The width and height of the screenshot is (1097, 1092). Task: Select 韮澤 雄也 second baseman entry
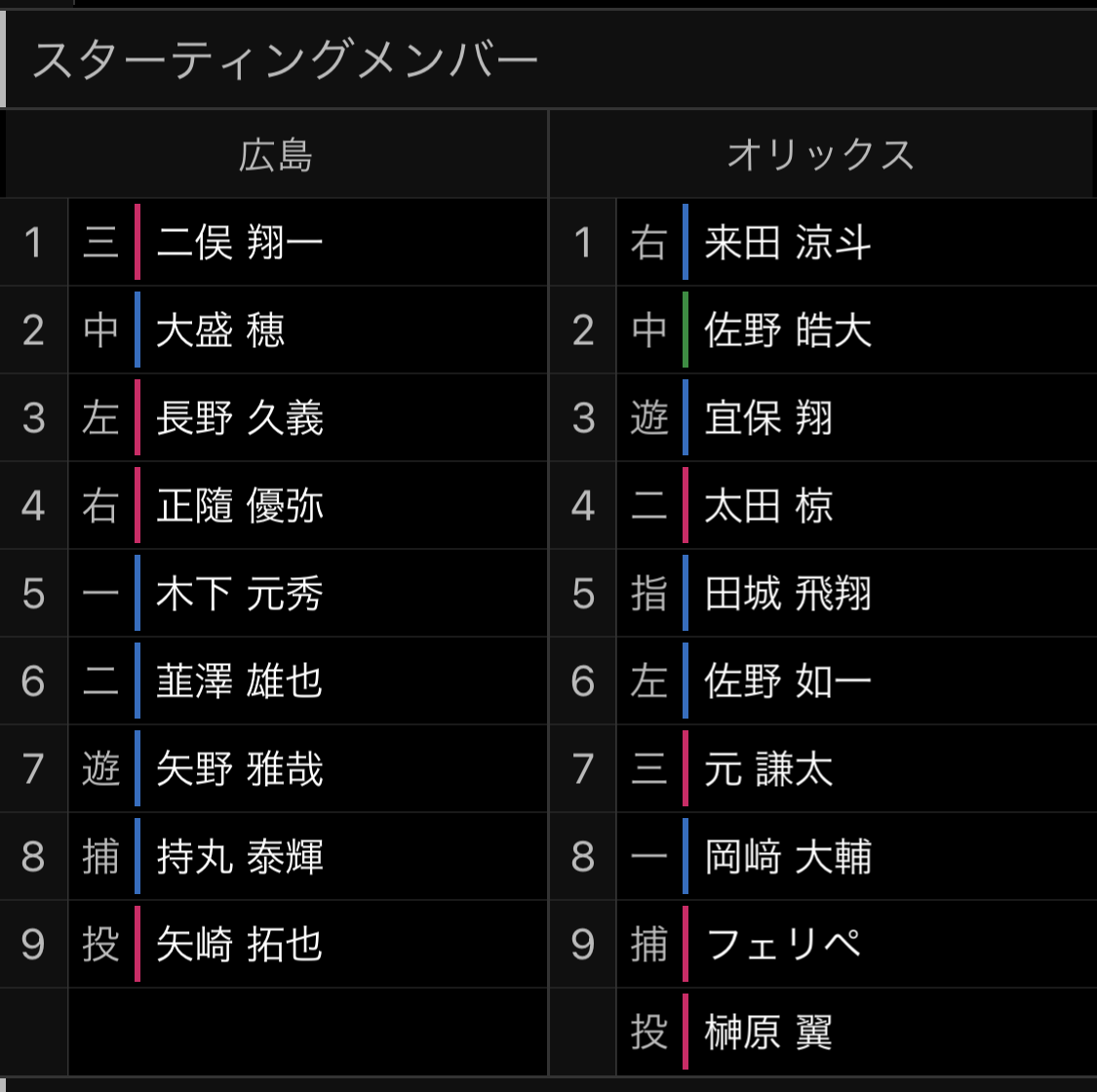(240, 682)
